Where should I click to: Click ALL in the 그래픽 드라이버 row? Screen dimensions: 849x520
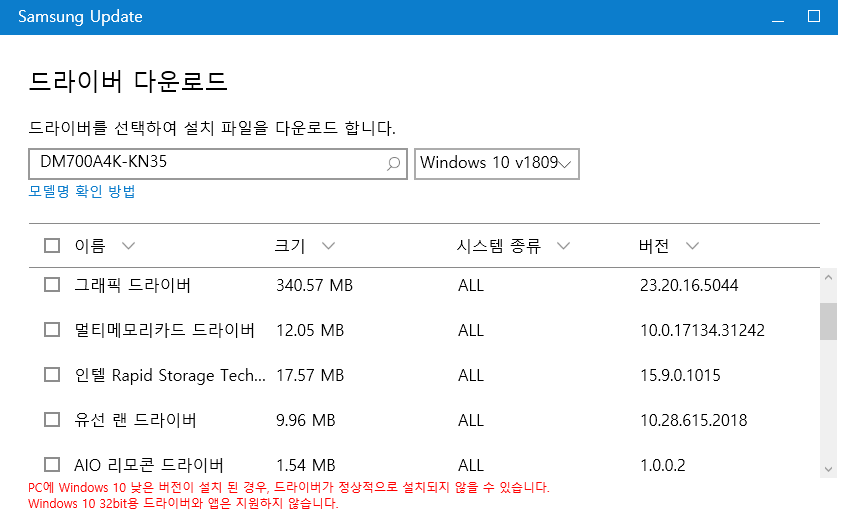coord(471,285)
